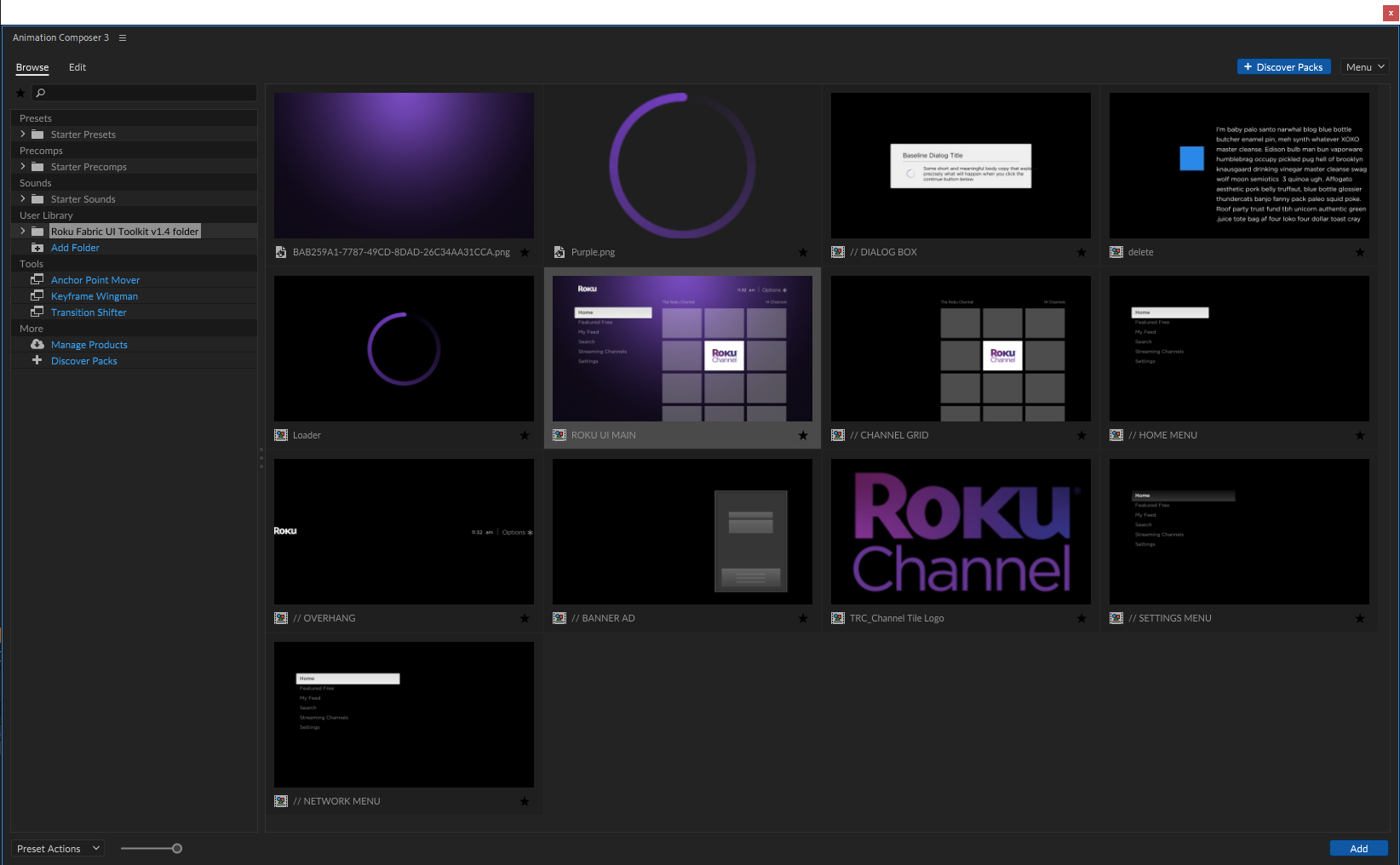Favorite the BANNER AD item star

pyautogui.click(x=803, y=618)
